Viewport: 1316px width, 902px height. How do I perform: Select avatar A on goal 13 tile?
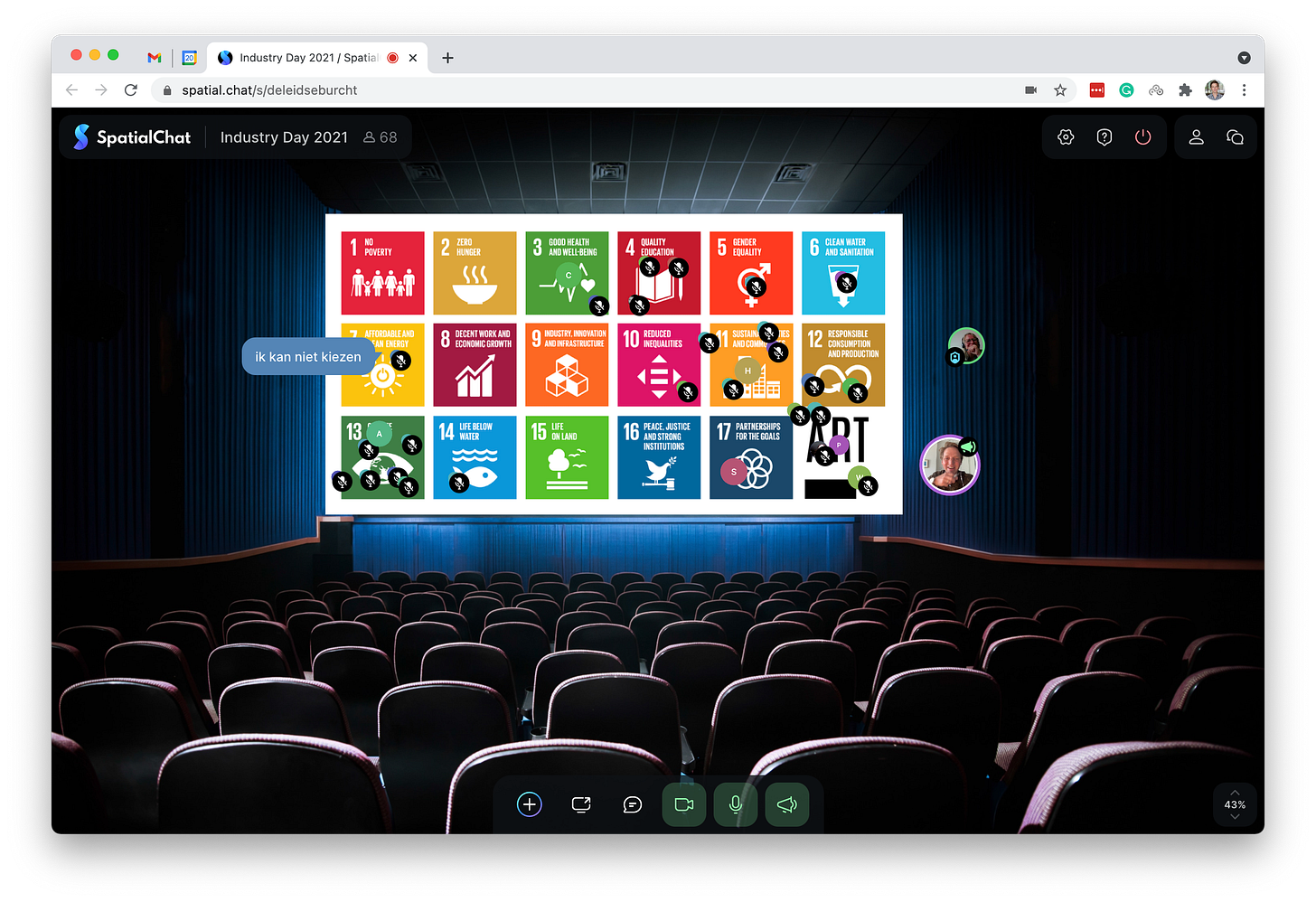click(380, 435)
